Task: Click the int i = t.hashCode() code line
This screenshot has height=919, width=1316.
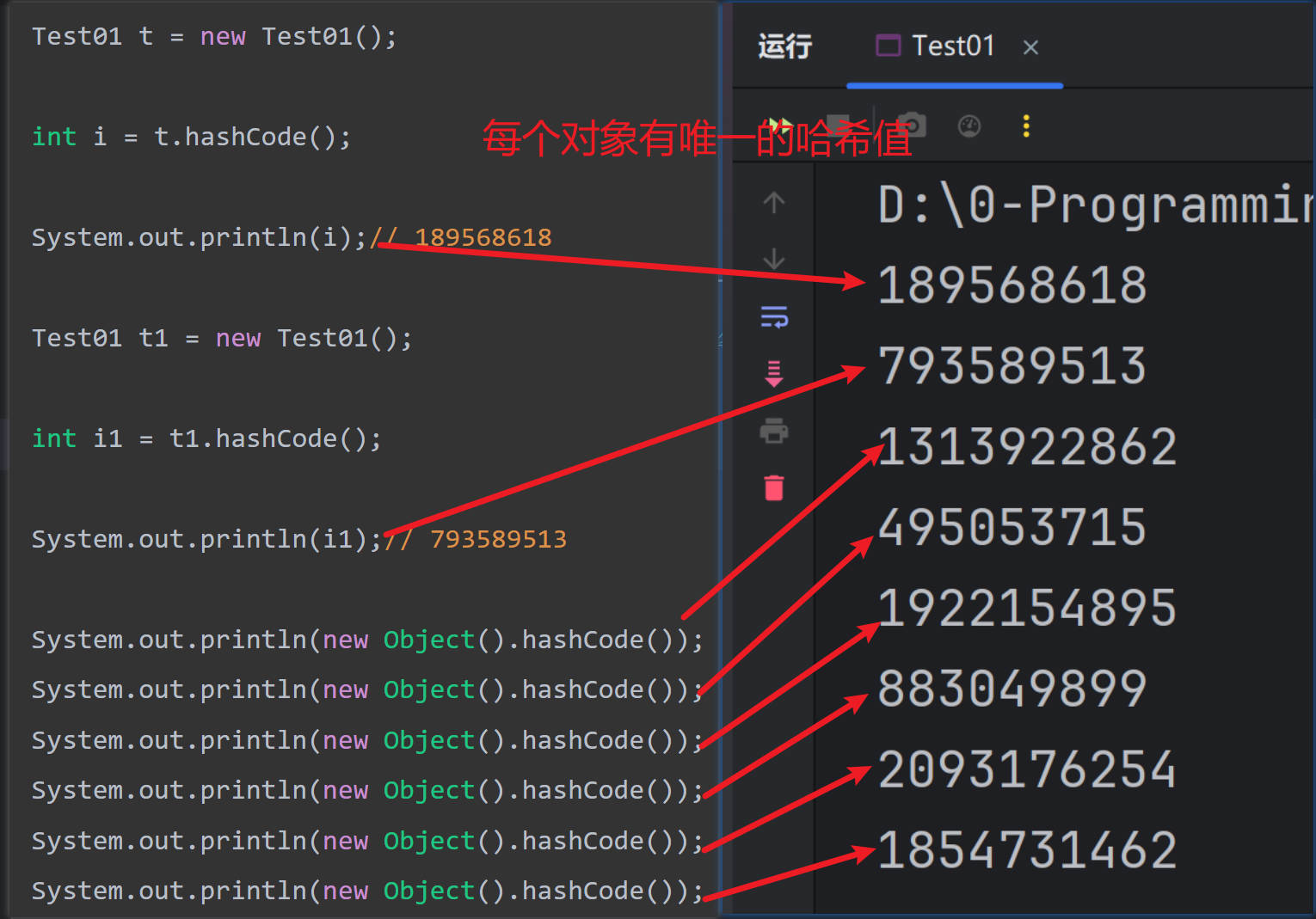Action: click(x=191, y=137)
